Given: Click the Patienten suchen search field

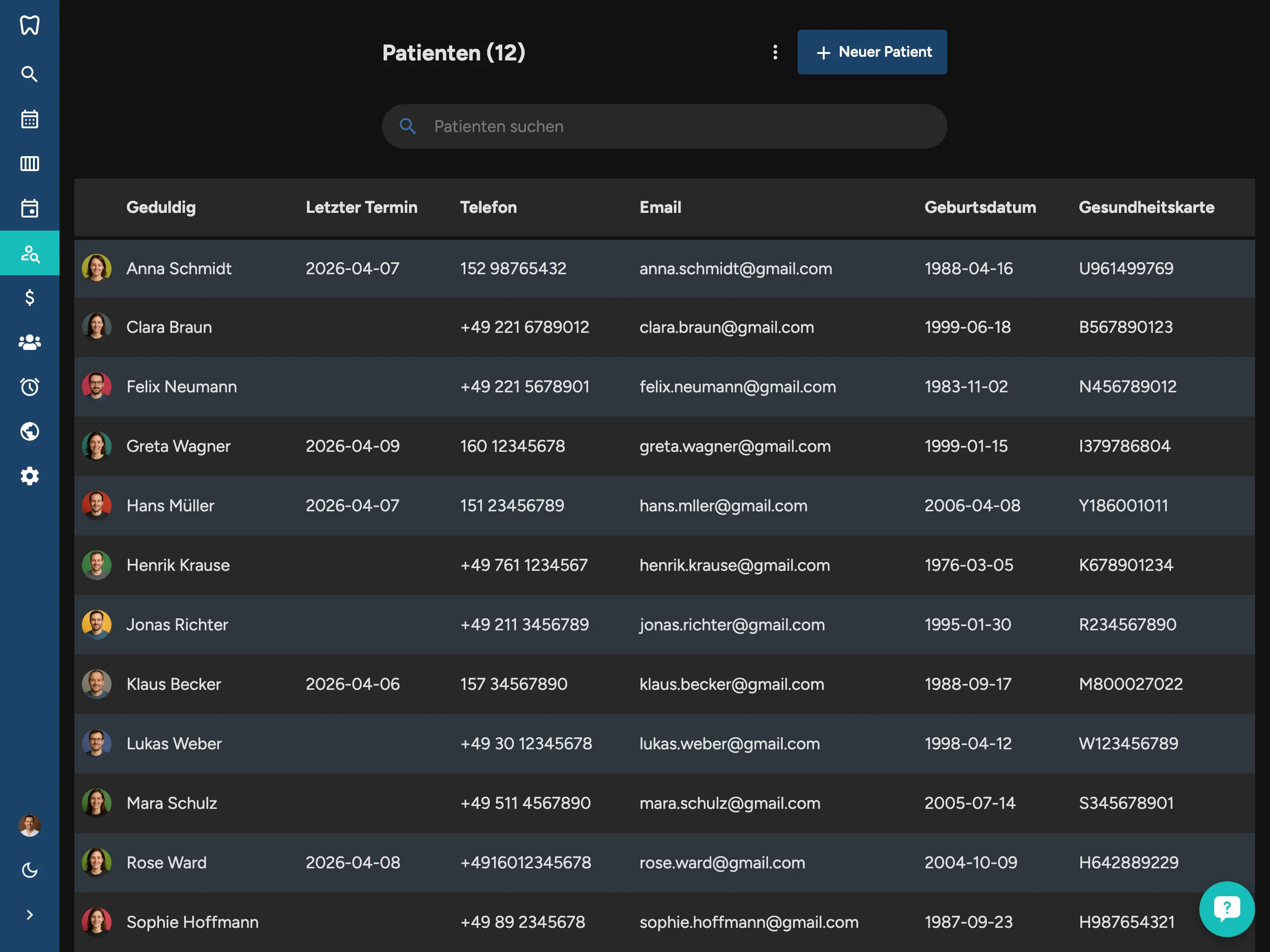Looking at the screenshot, I should tap(664, 126).
